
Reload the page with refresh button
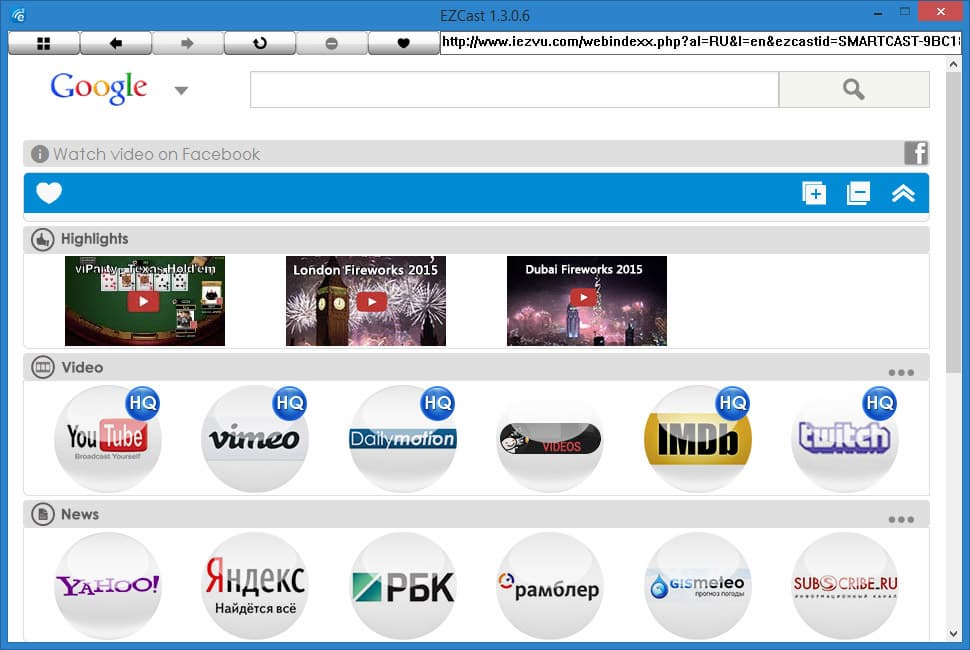tap(260, 43)
